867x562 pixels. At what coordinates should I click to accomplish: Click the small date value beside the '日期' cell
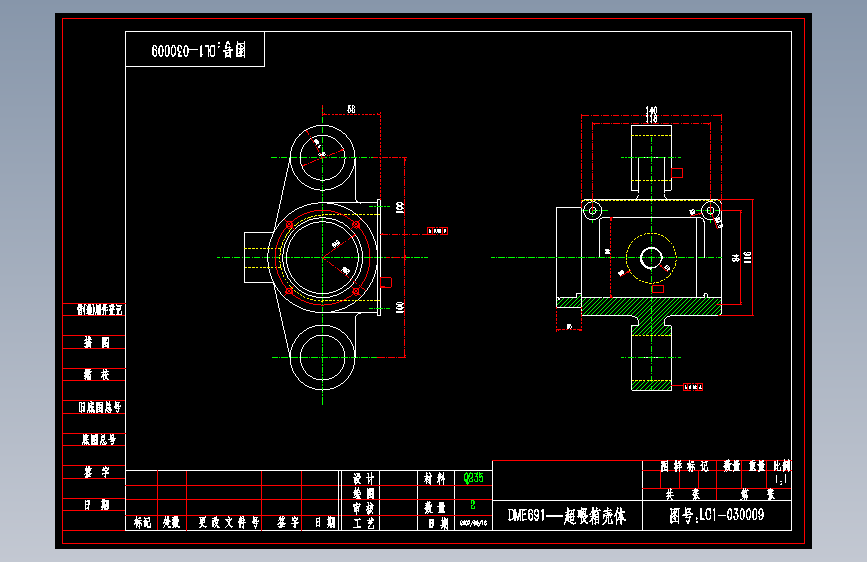(473, 523)
